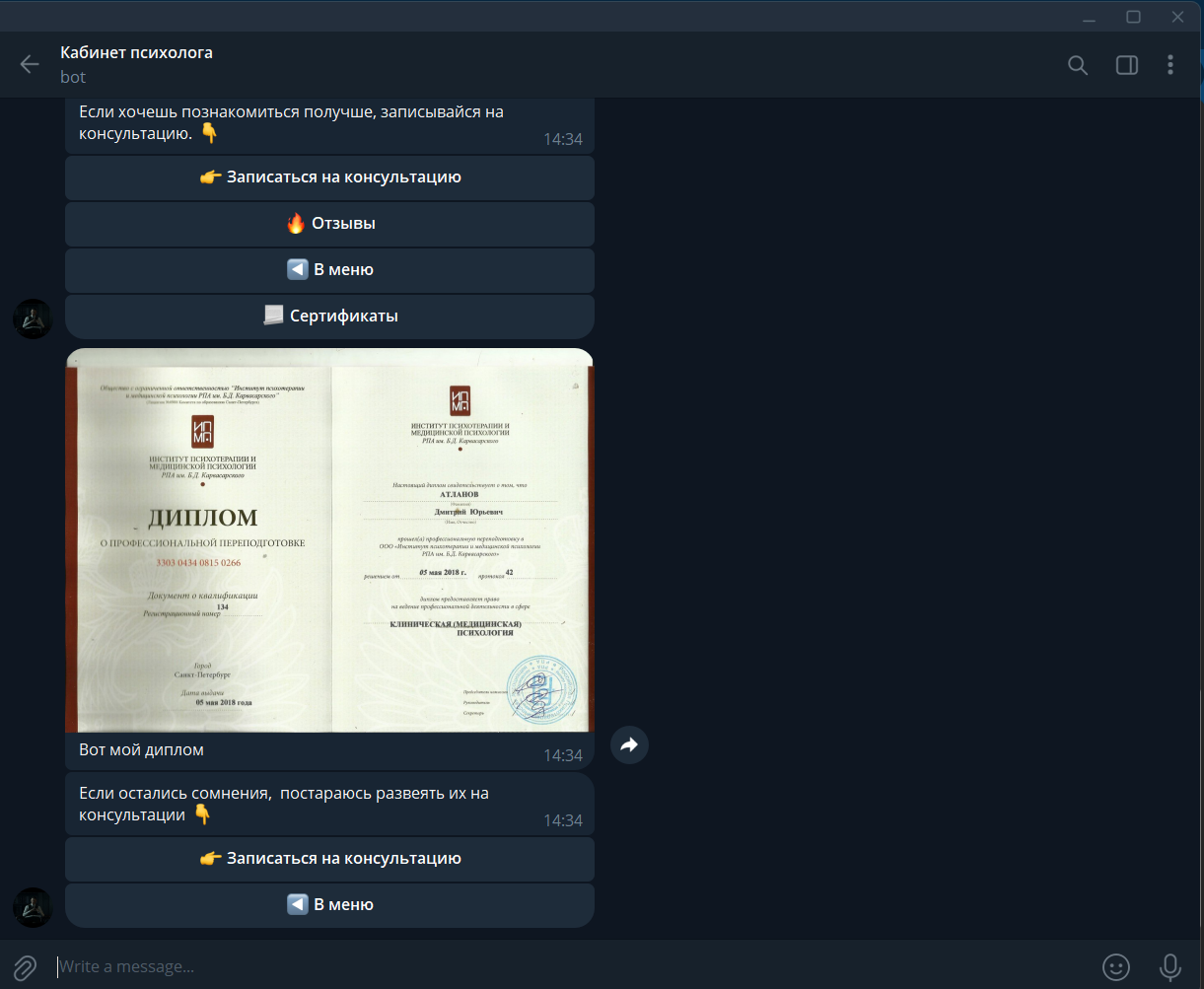Open the three-dot chat options menu
This screenshot has width=1204, height=989.
1170,65
